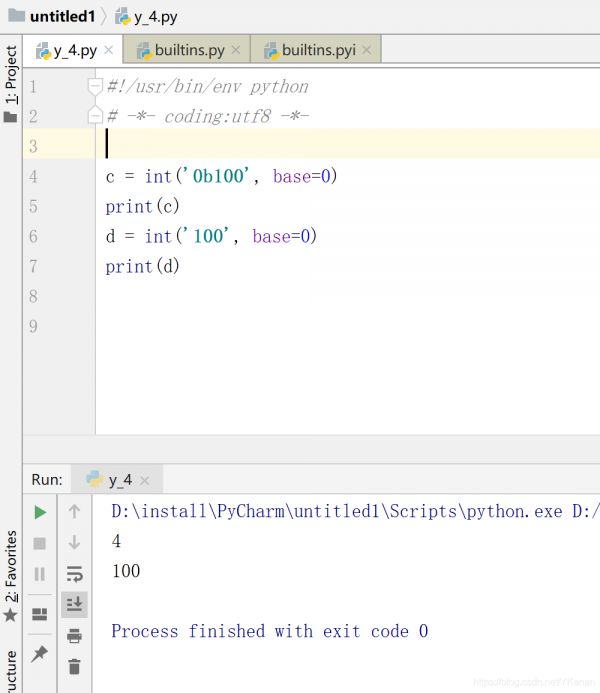Open the 2: Favorites side panel
The width and height of the screenshot is (600, 693).
(x=11, y=566)
